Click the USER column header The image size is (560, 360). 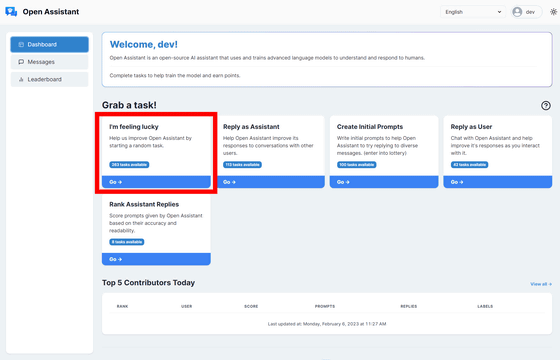(186, 306)
